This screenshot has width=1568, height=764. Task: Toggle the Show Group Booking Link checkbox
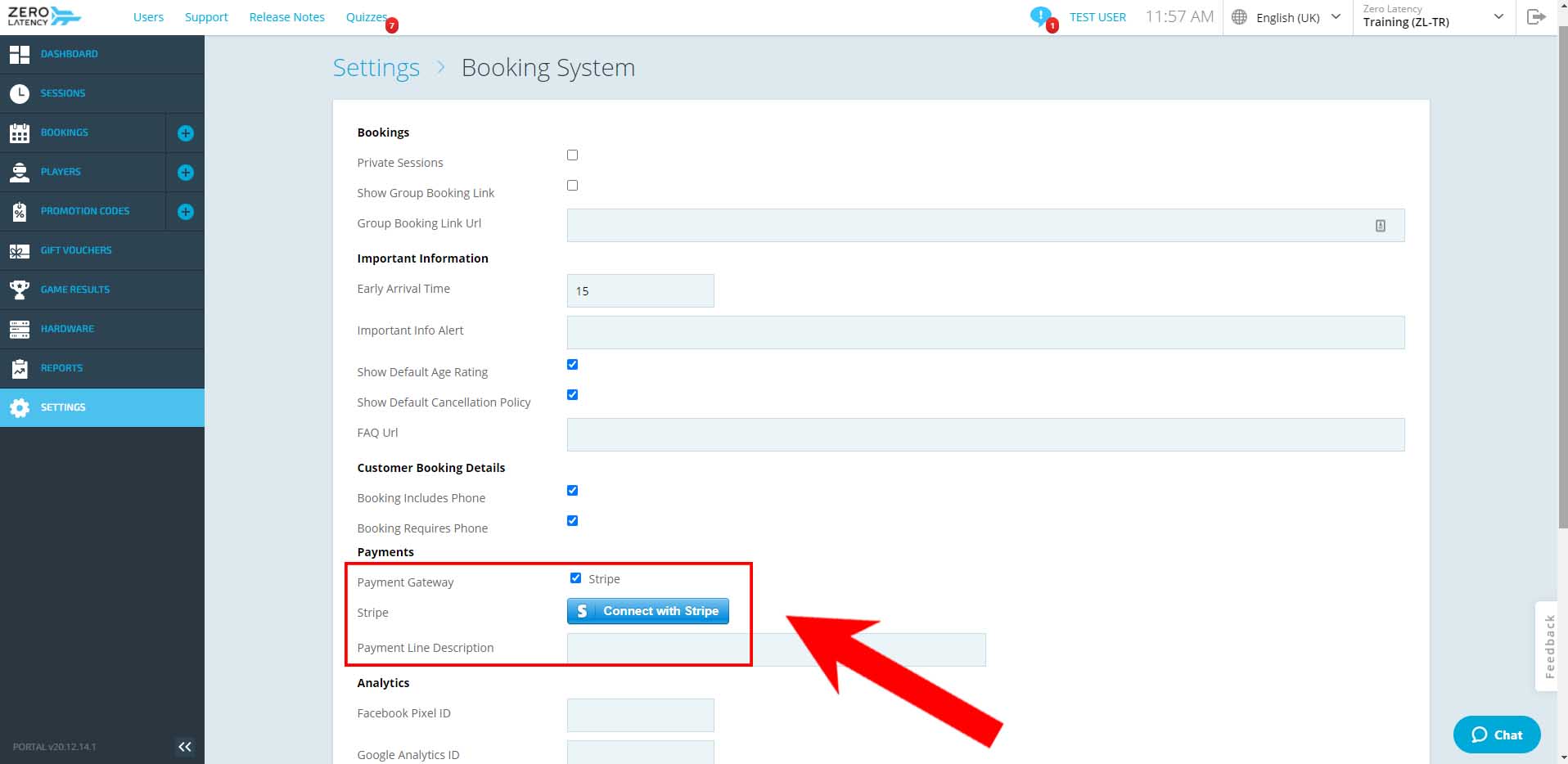573,185
